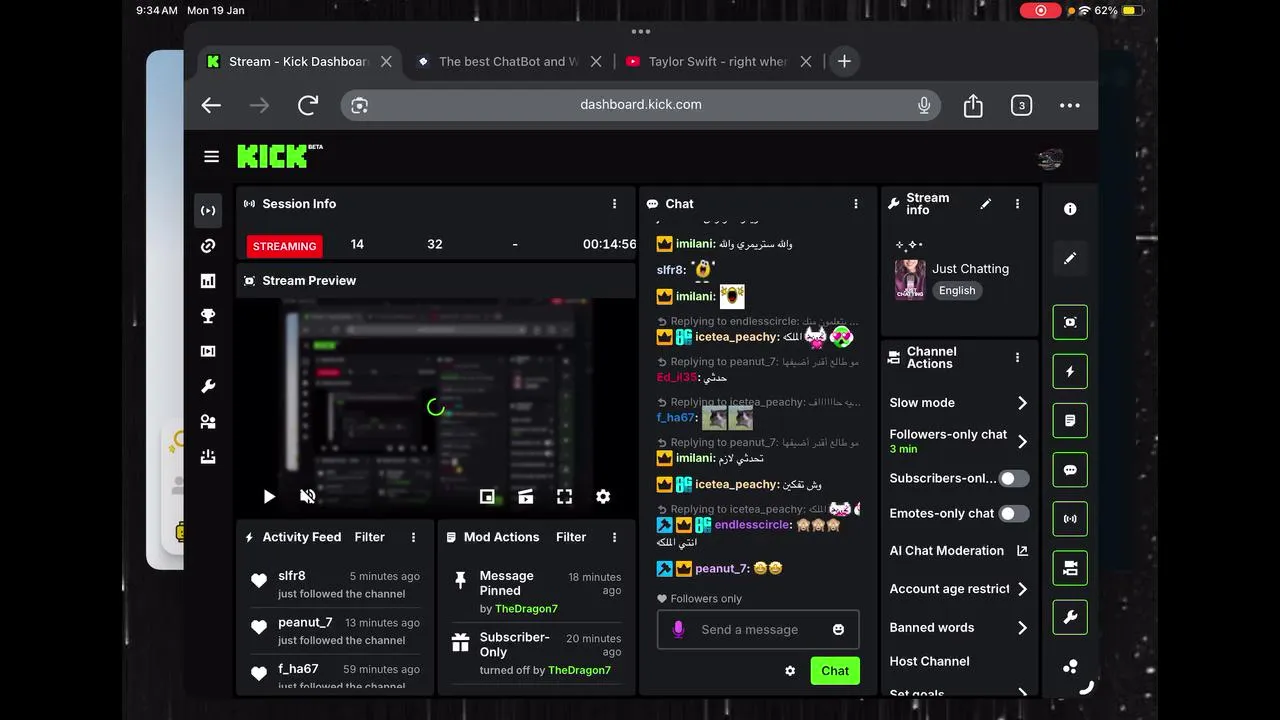Toggle Emotes-only chat switch
Viewport: 1280px width, 720px height.
tap(1014, 514)
